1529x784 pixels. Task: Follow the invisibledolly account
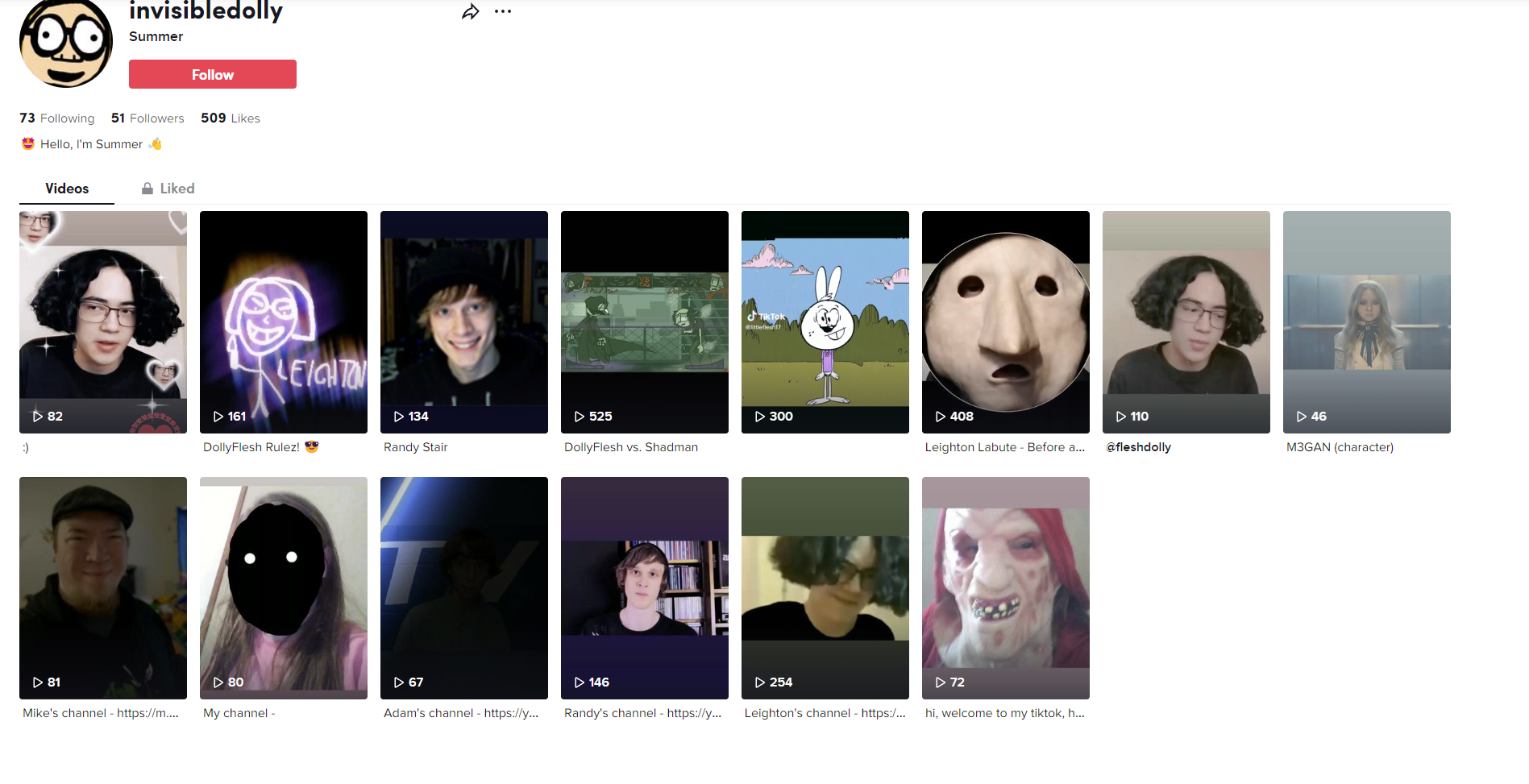(213, 74)
